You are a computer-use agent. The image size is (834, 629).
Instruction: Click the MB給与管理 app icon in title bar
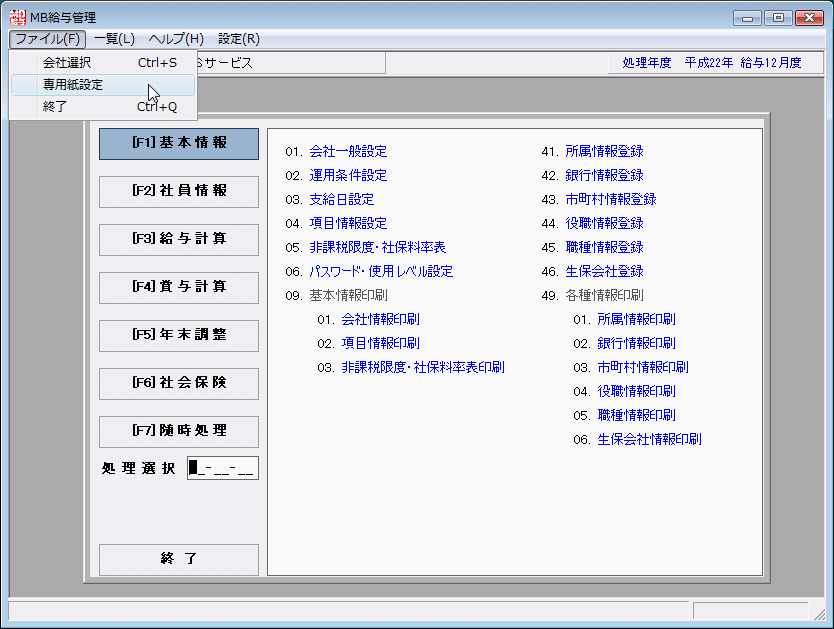(18, 17)
